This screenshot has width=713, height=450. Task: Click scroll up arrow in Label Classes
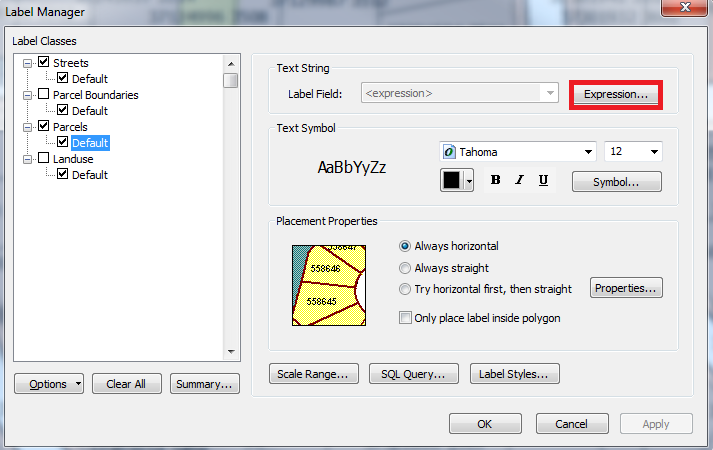[x=231, y=64]
